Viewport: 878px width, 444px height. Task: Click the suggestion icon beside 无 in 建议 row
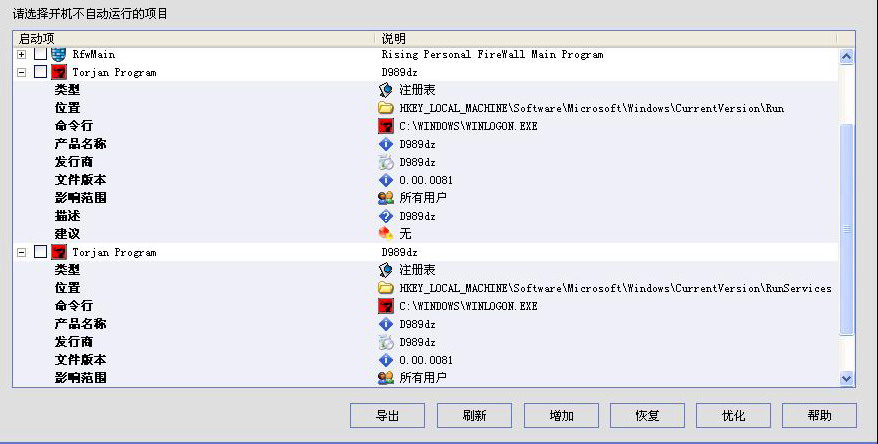386,233
